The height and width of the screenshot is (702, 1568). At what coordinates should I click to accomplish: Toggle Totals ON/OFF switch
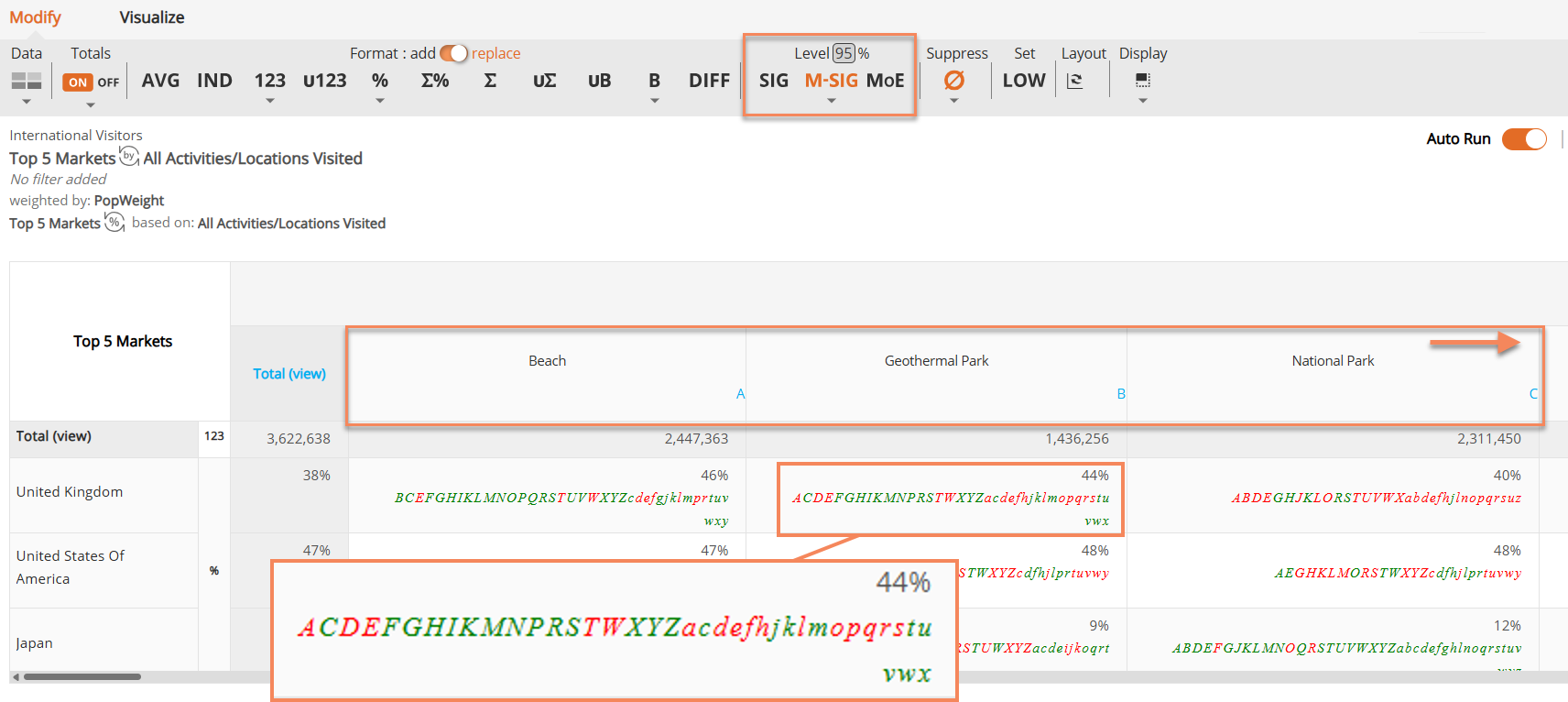pos(92,82)
